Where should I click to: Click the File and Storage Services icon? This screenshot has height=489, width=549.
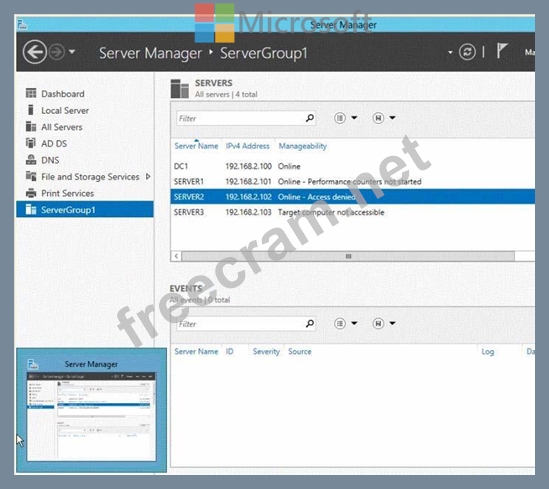click(31, 176)
